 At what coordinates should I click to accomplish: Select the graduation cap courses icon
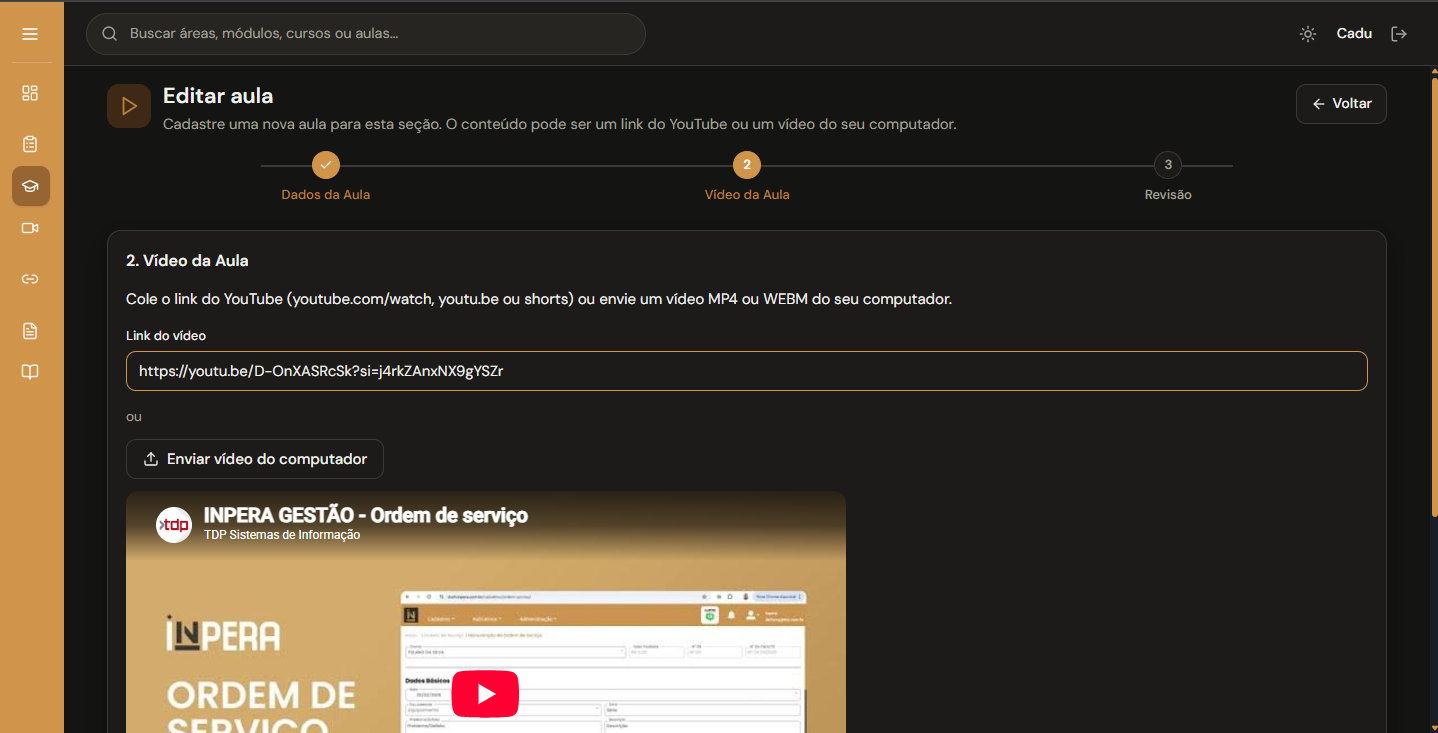[x=31, y=186]
